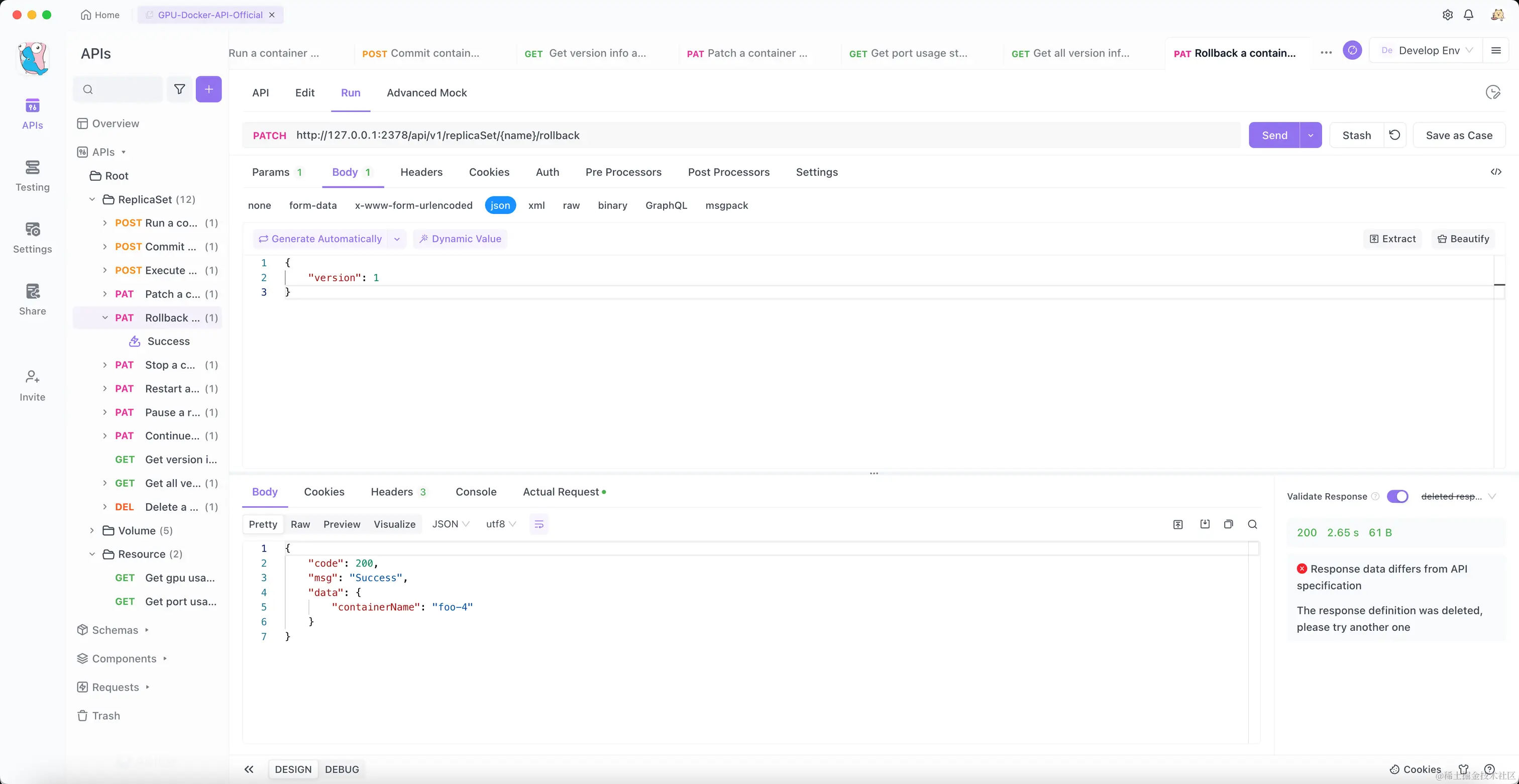Open the hamburger menu next to environment

(x=1496, y=51)
